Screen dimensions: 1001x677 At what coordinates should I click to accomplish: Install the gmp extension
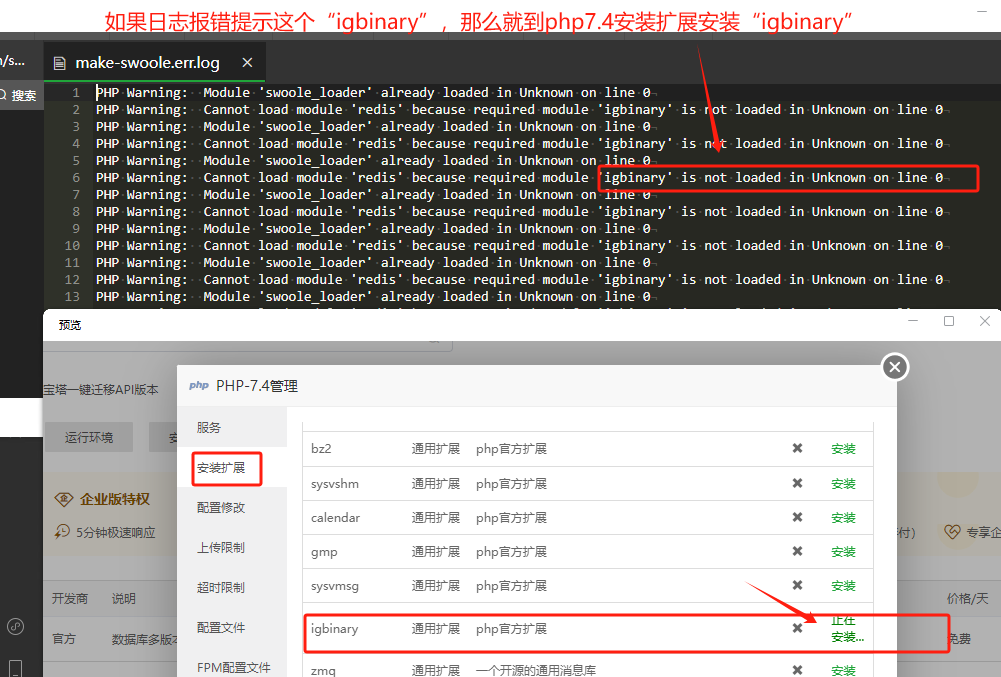click(x=843, y=551)
